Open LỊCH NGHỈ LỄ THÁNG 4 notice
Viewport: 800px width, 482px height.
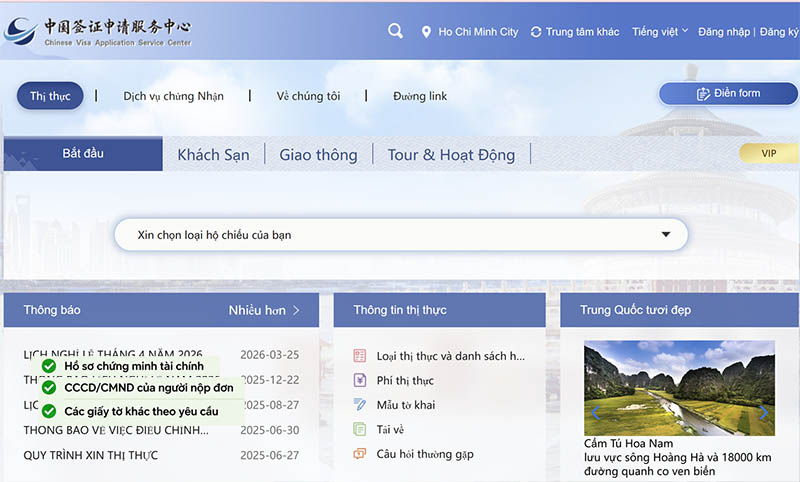click(113, 353)
